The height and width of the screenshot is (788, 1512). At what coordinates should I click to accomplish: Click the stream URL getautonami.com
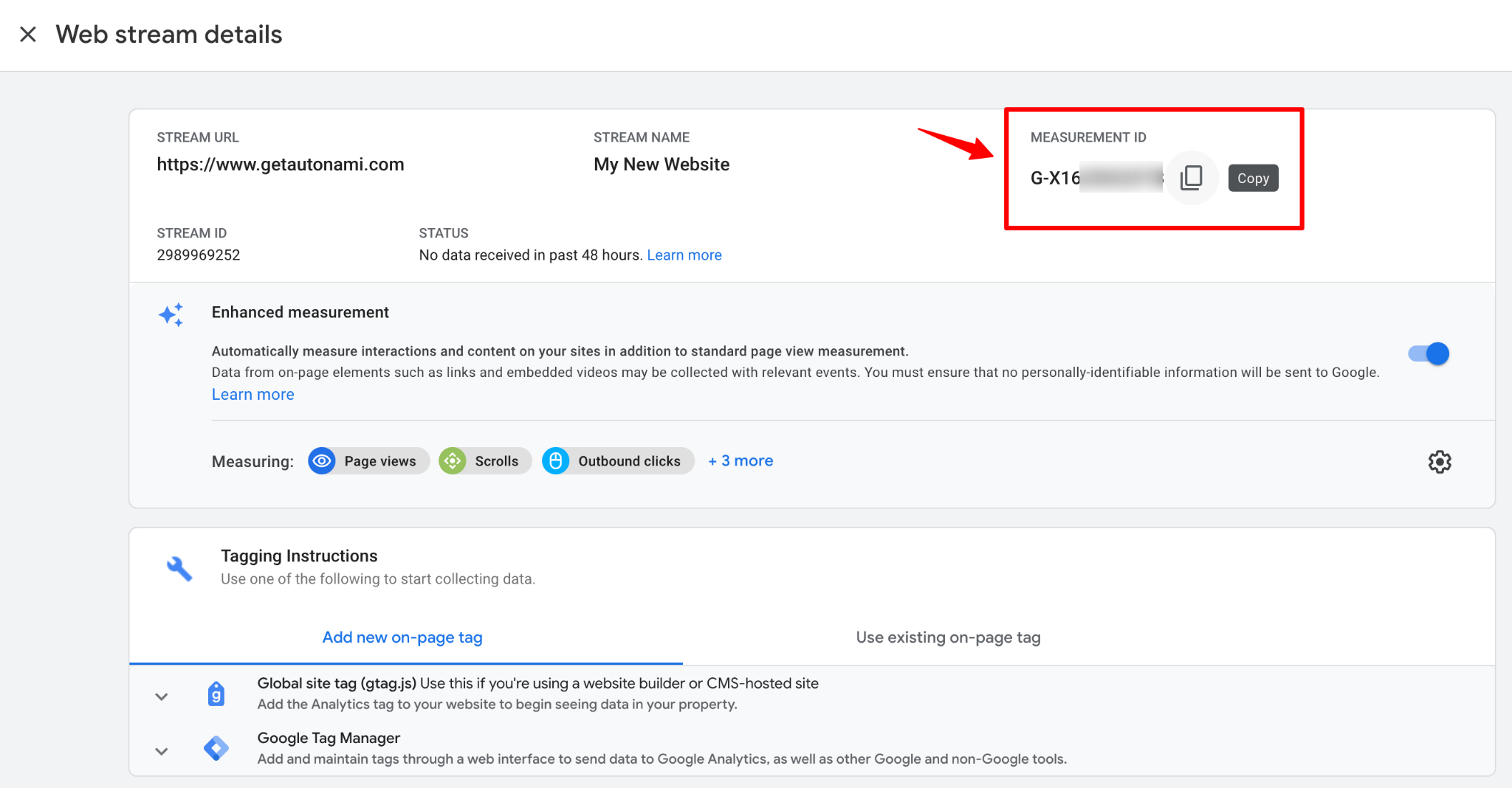point(281,164)
